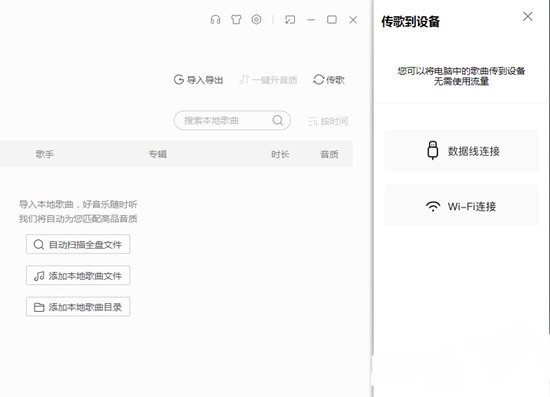
Task: Click the music note icon in 添加本地歌曲文件
Action: tap(39, 276)
